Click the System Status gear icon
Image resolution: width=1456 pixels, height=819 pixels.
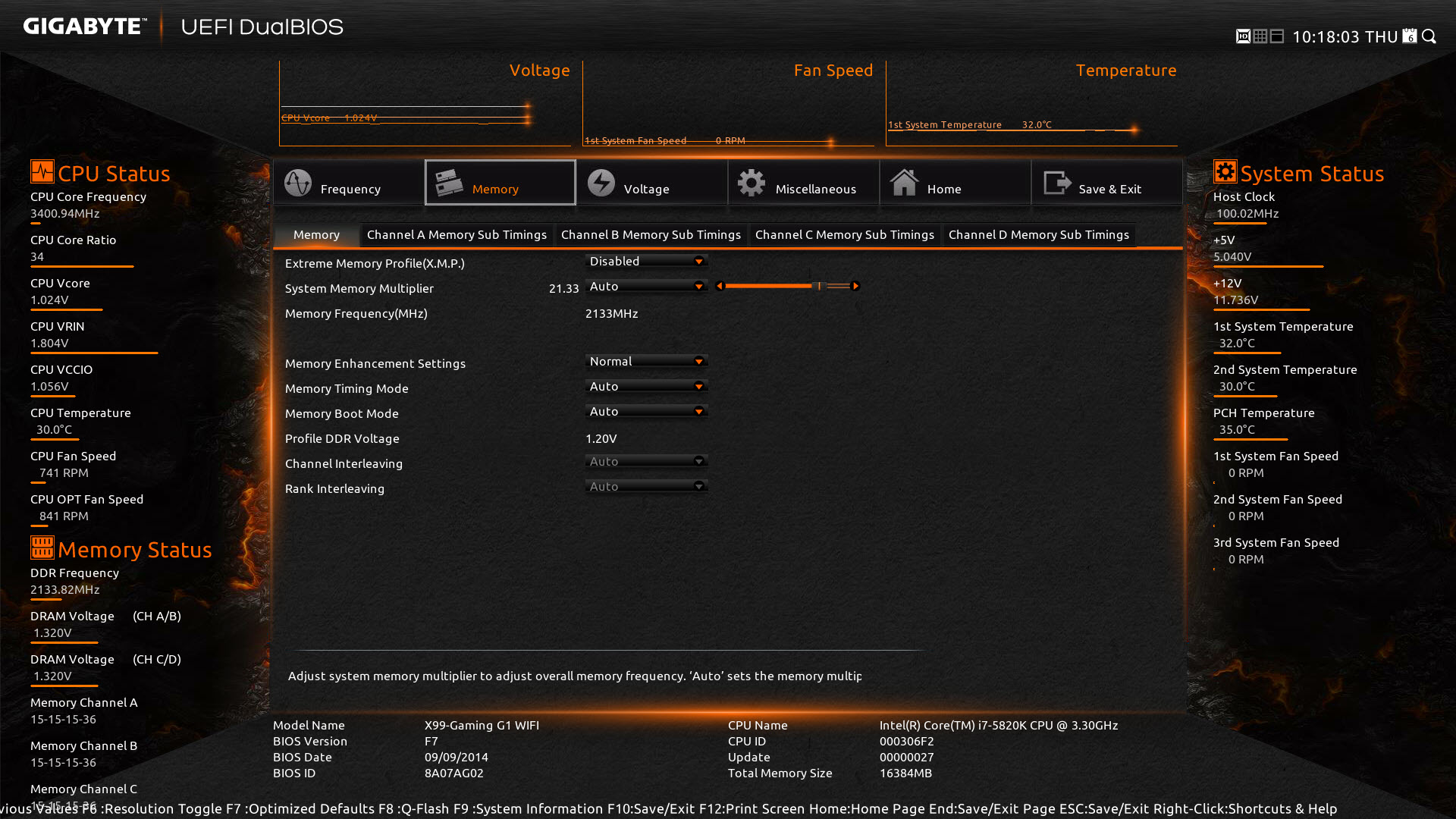pyautogui.click(x=1225, y=171)
